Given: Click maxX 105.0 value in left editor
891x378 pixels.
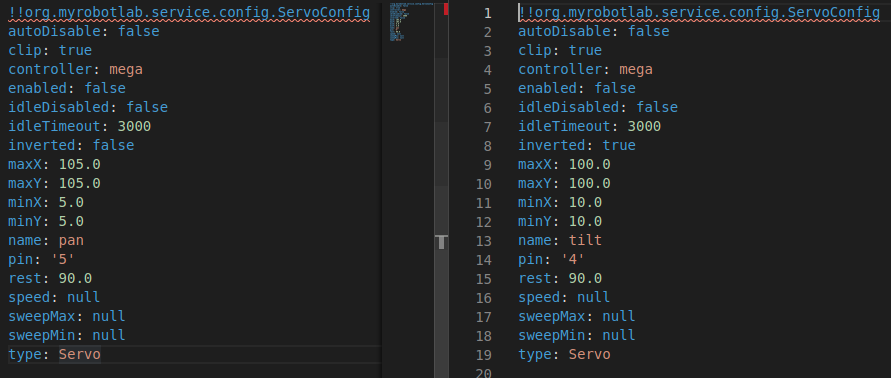Looking at the screenshot, I should [x=80, y=164].
